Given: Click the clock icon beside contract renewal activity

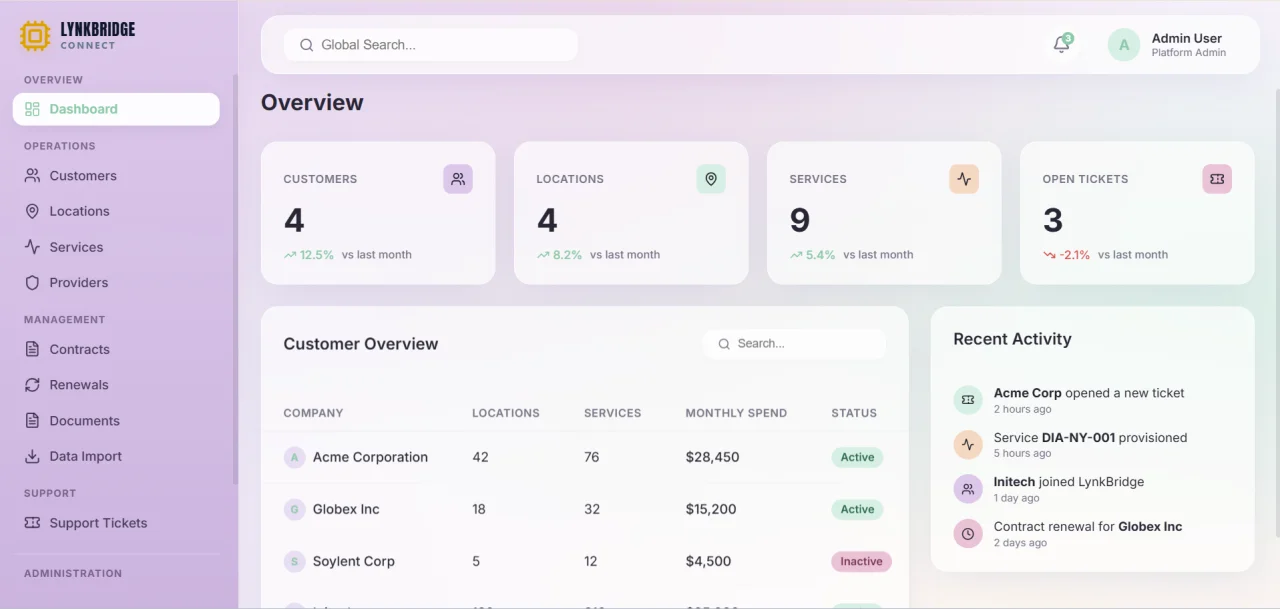Looking at the screenshot, I should pyautogui.click(x=968, y=534).
